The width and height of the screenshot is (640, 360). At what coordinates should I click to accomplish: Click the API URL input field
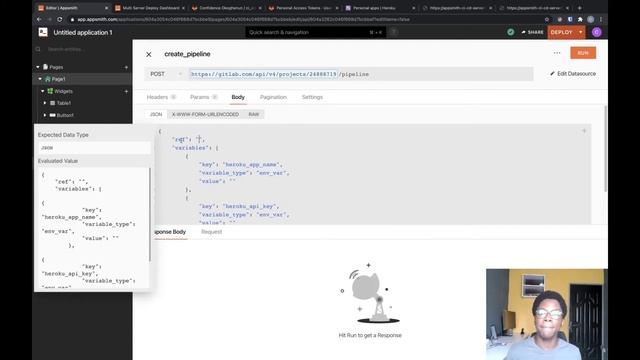[360, 74]
